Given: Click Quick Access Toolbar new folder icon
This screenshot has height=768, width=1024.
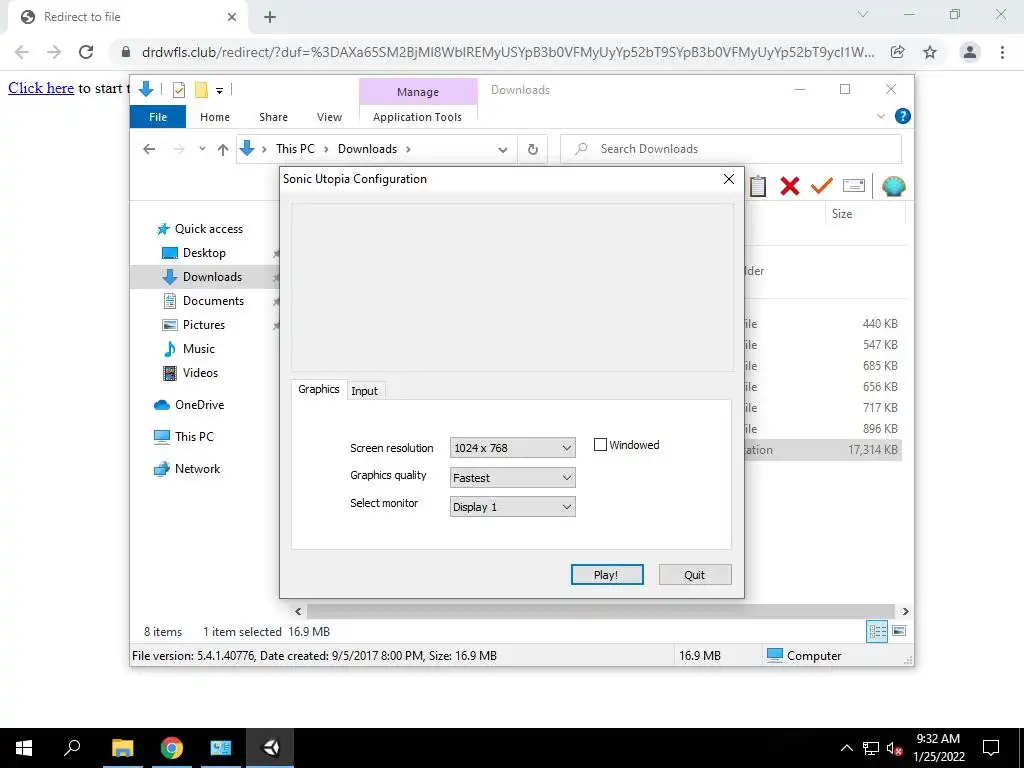Looking at the screenshot, I should pyautogui.click(x=201, y=90).
